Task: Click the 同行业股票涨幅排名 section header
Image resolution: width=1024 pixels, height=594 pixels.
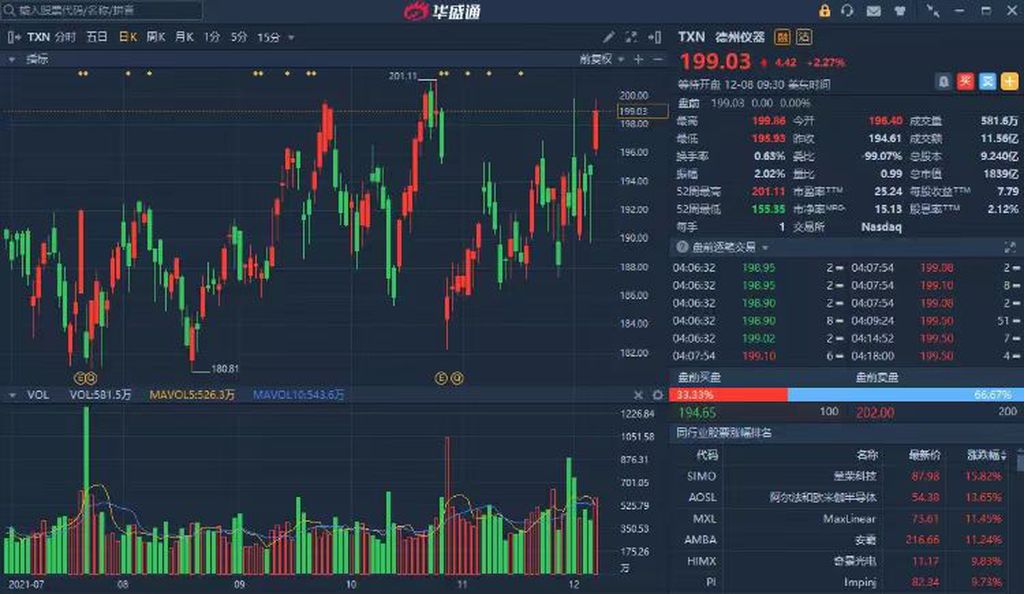Action: [x=724, y=433]
